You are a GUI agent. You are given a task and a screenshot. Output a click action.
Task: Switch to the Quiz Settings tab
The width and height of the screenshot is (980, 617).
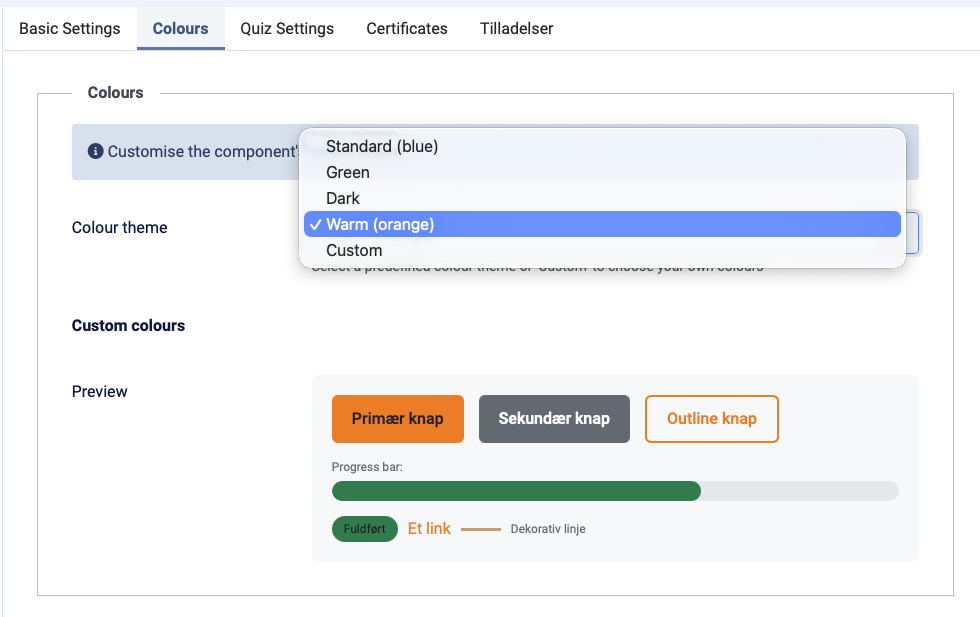click(287, 28)
